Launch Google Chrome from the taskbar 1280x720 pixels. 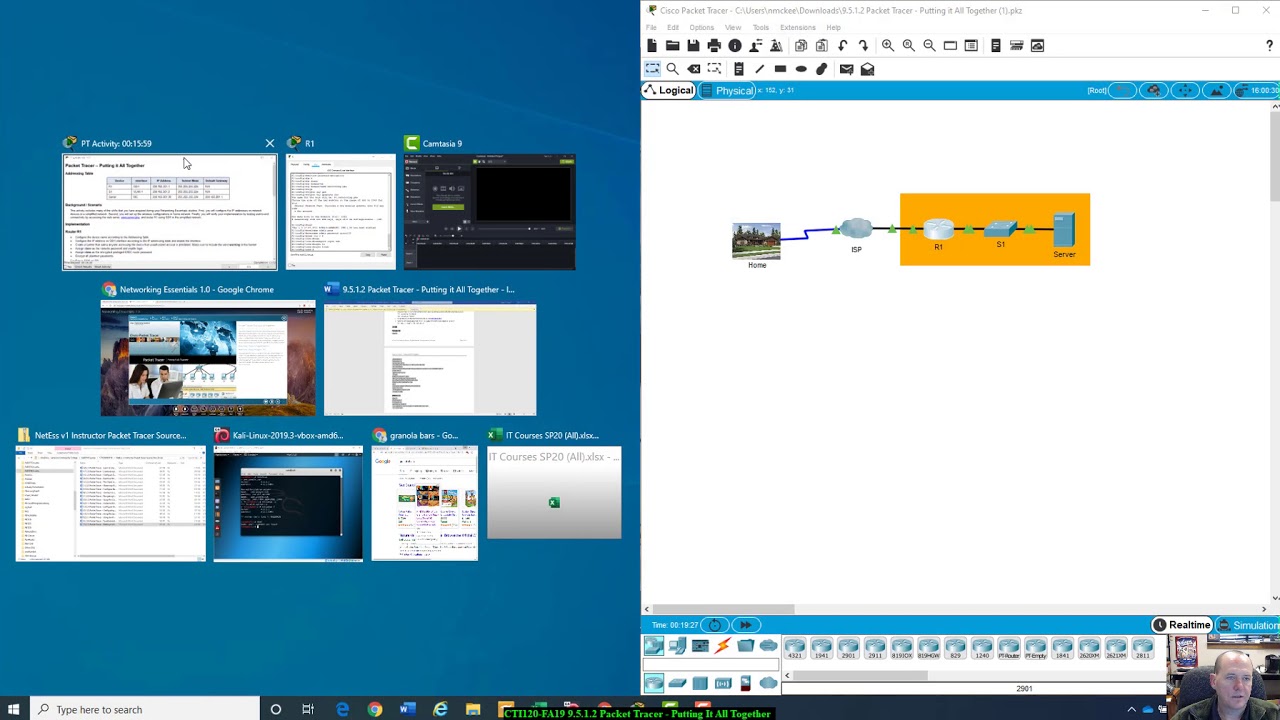tap(375, 710)
